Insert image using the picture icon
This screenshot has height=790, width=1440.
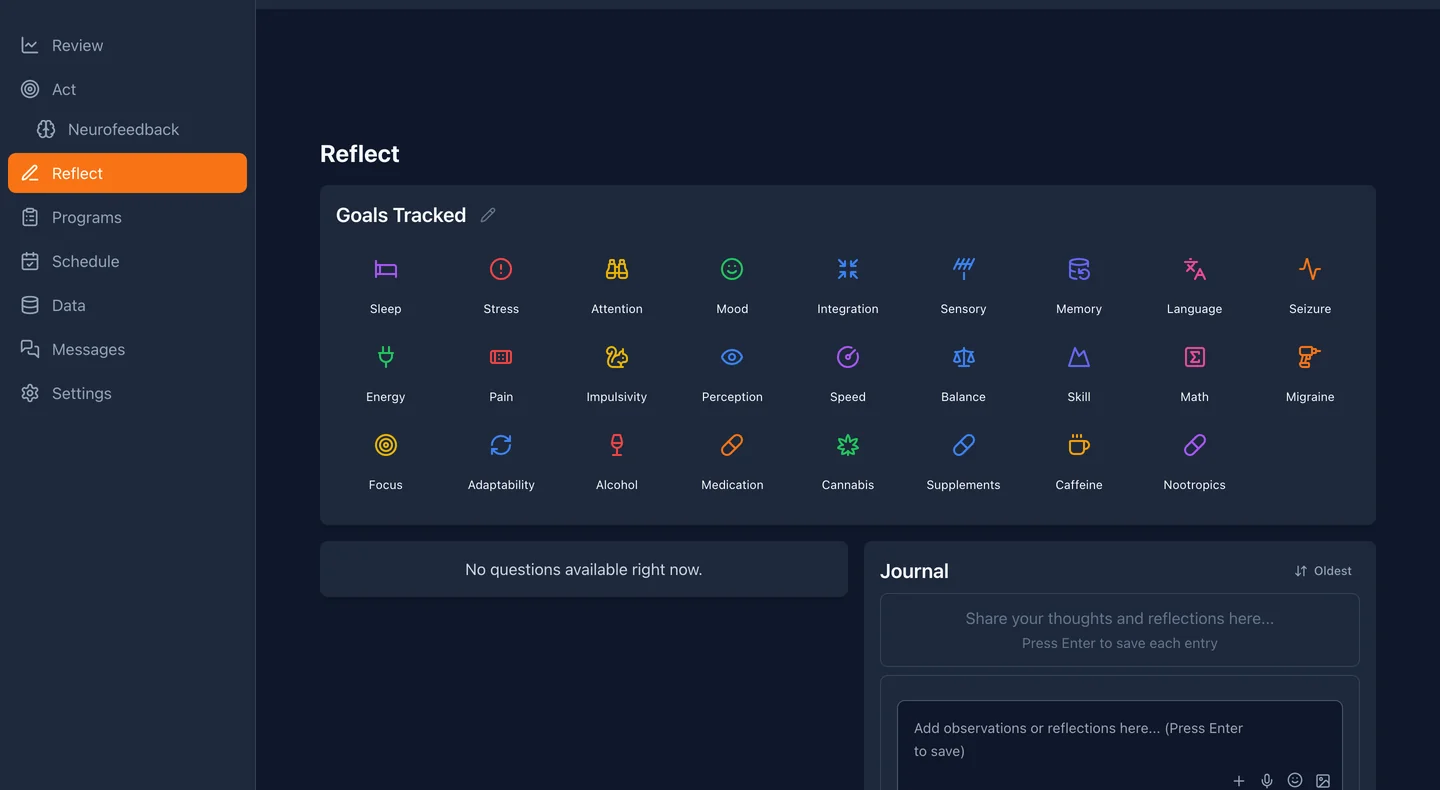tap(1323, 781)
